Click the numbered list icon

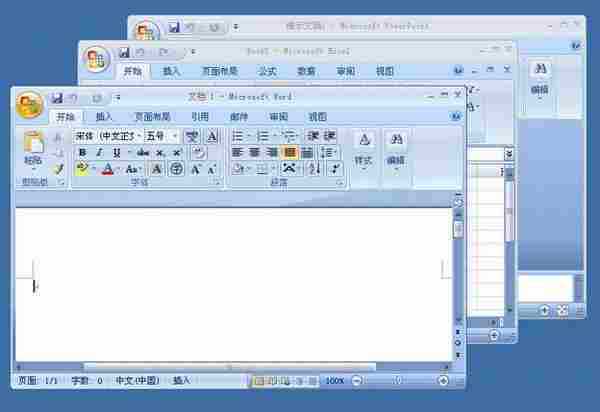(x=263, y=135)
